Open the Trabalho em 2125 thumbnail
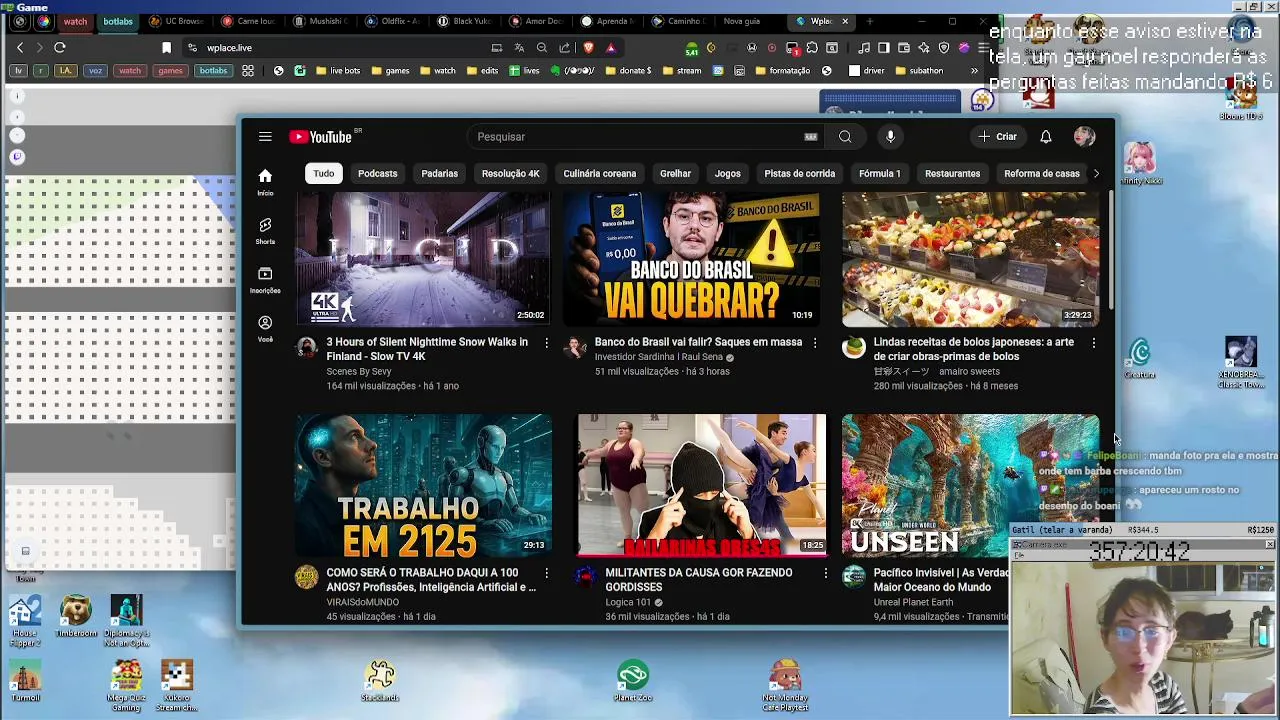This screenshot has height=720, width=1280. coord(422,485)
